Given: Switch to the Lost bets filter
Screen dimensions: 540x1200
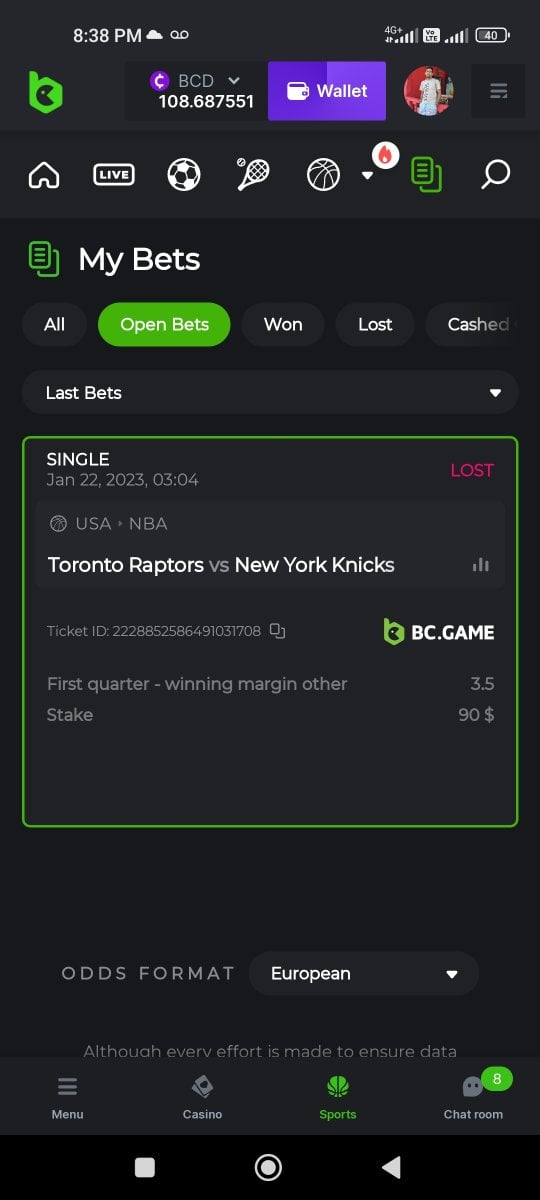Looking at the screenshot, I should [x=375, y=324].
